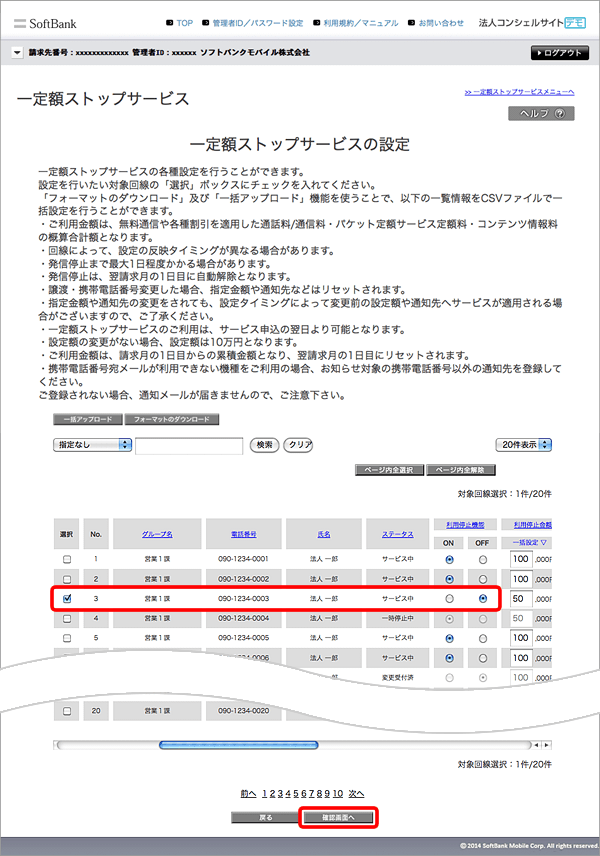The width and height of the screenshot is (600, 856).
Task: Go to next page 次へ
Action: tap(357, 794)
